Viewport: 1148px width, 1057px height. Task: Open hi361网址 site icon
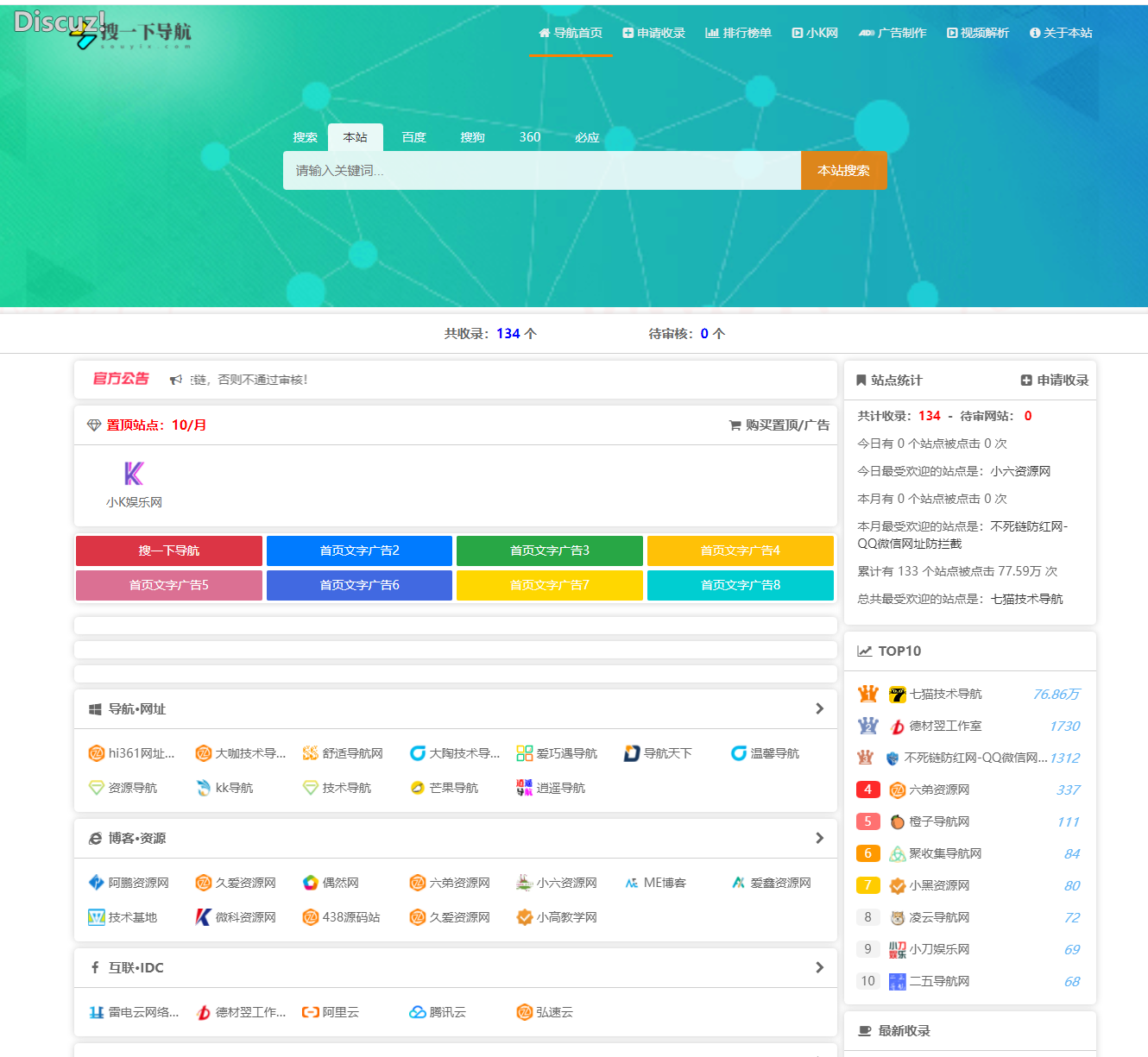tap(97, 753)
